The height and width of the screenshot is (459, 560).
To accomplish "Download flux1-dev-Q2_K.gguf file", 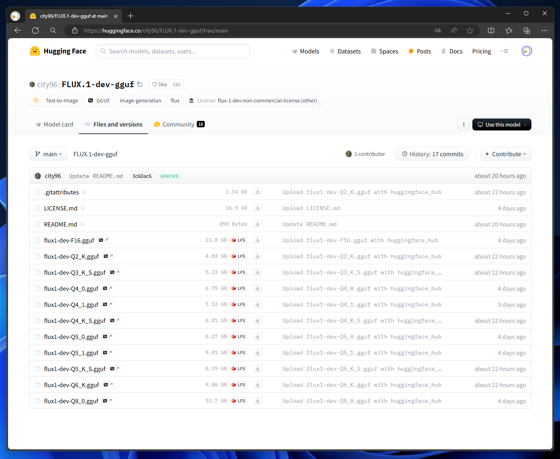I will 258,256.
